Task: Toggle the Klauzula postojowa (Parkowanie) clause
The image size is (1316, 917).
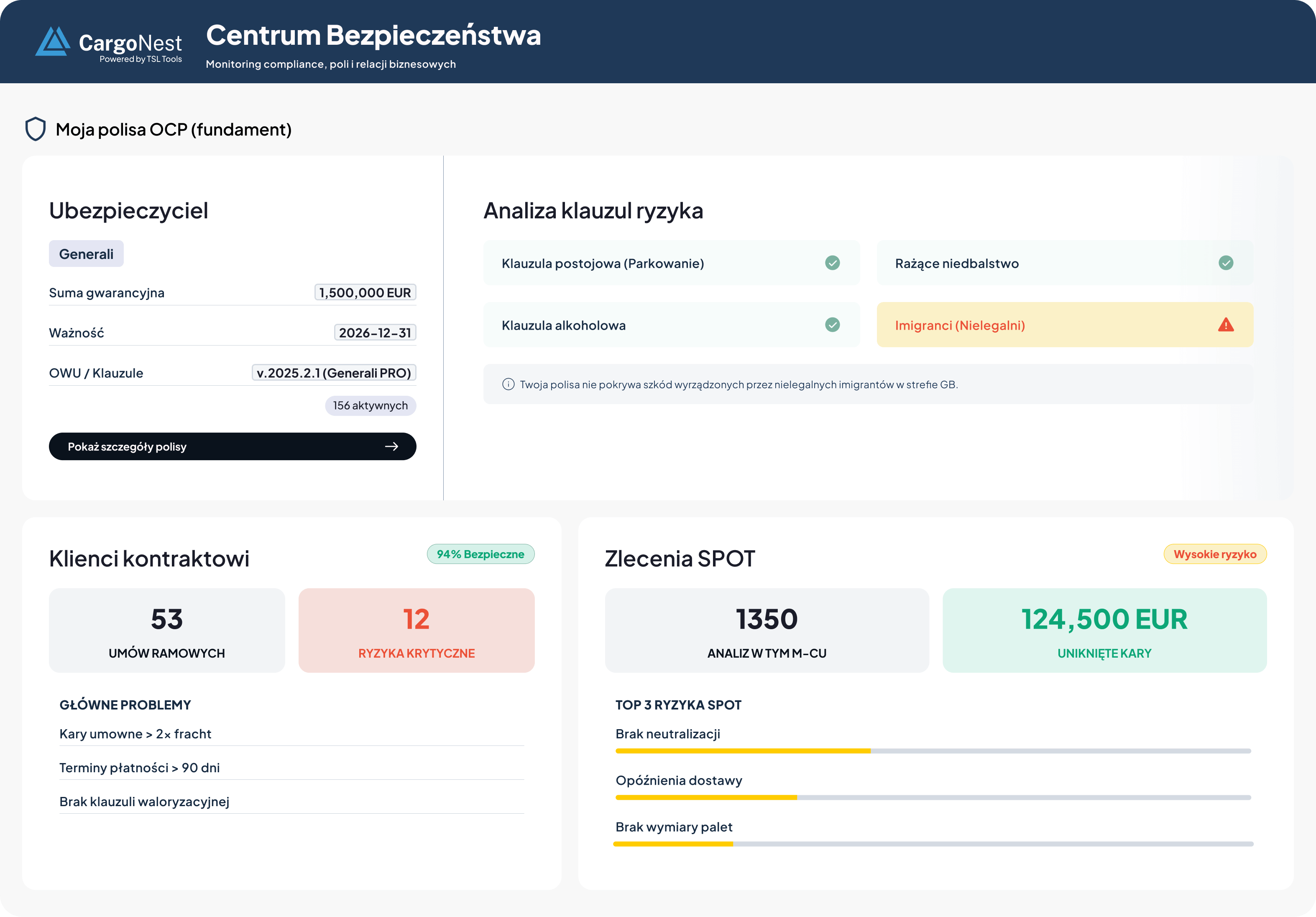Action: click(672, 263)
